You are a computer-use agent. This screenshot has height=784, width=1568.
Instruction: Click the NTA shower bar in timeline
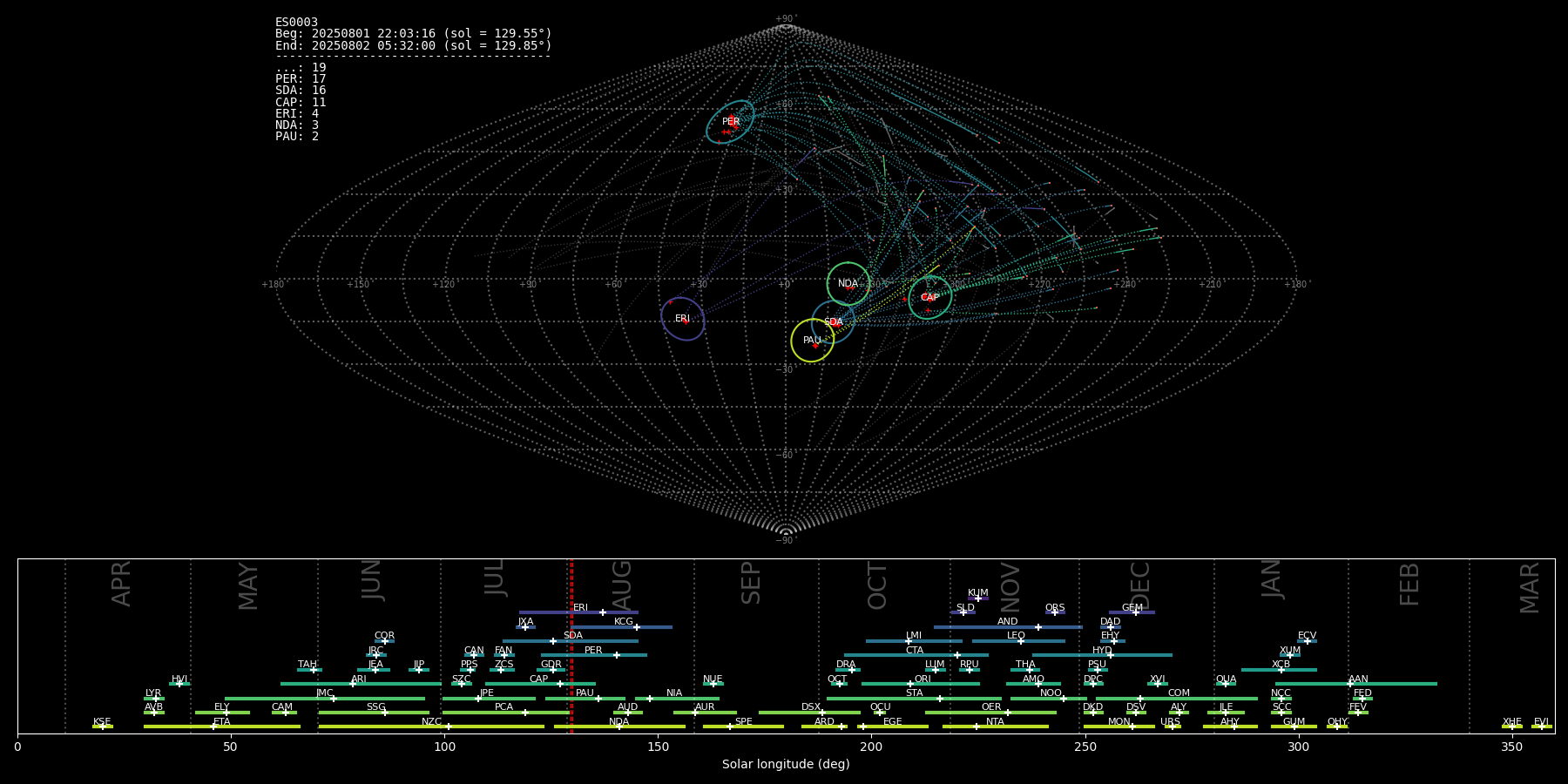point(995,727)
